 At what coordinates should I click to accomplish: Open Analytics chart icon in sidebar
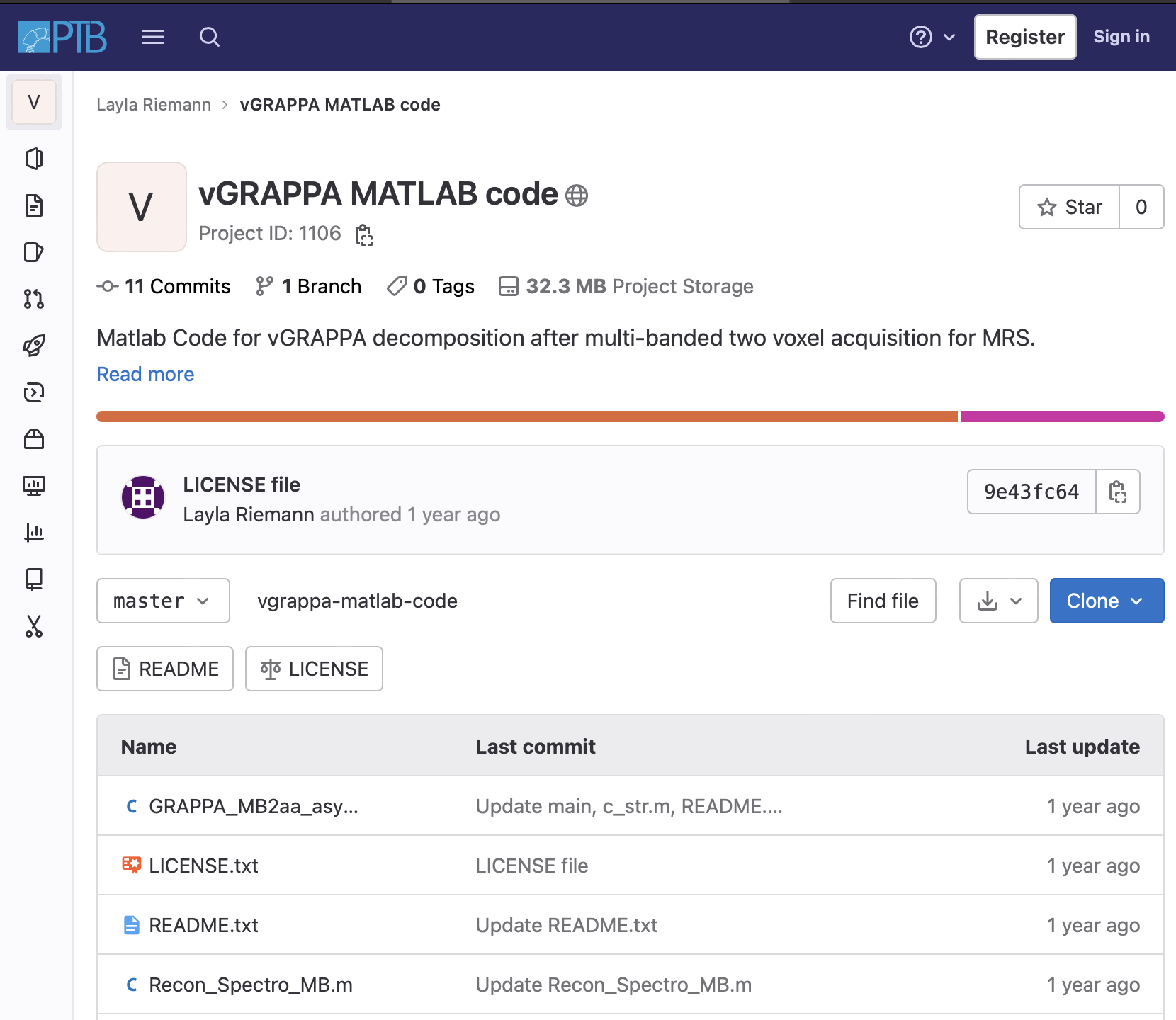tap(33, 533)
